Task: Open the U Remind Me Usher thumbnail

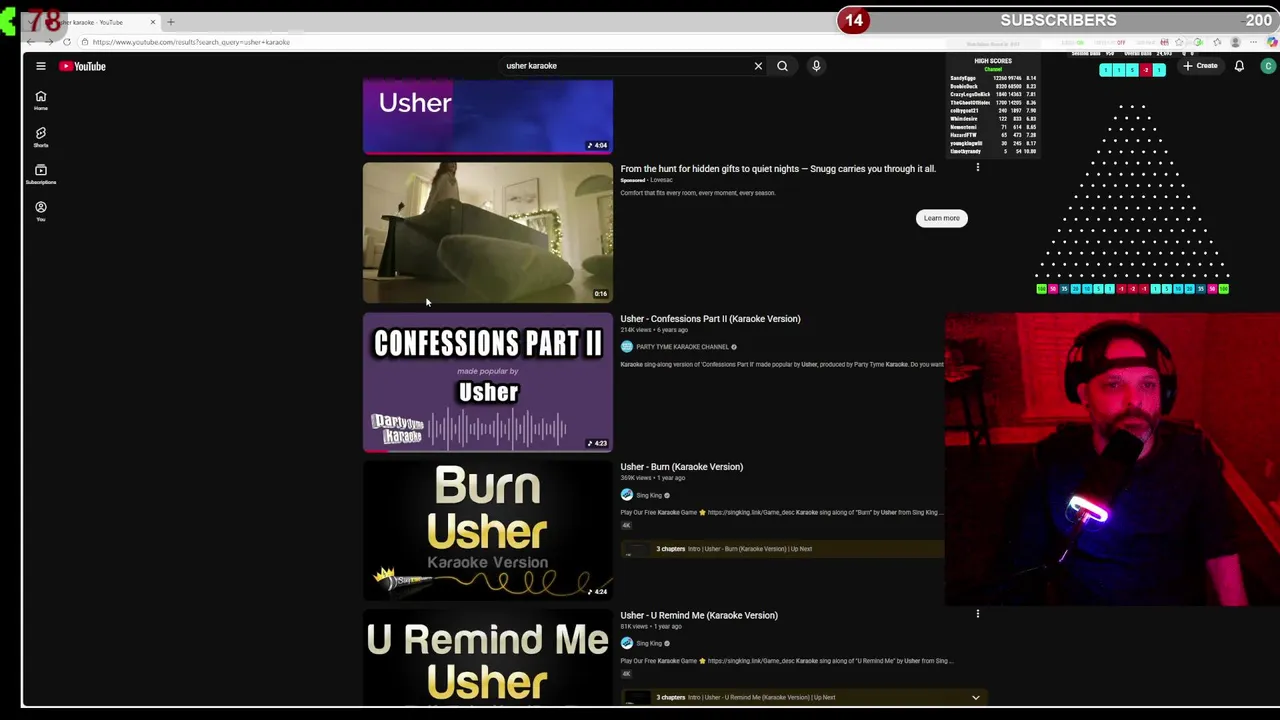Action: [x=488, y=660]
